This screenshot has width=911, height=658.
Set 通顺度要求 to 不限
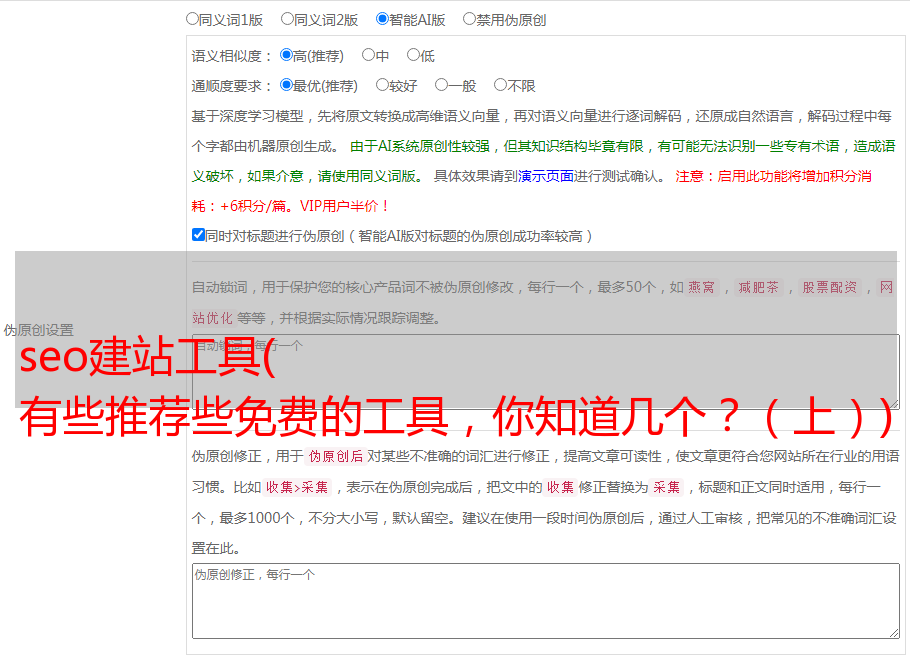coord(500,85)
